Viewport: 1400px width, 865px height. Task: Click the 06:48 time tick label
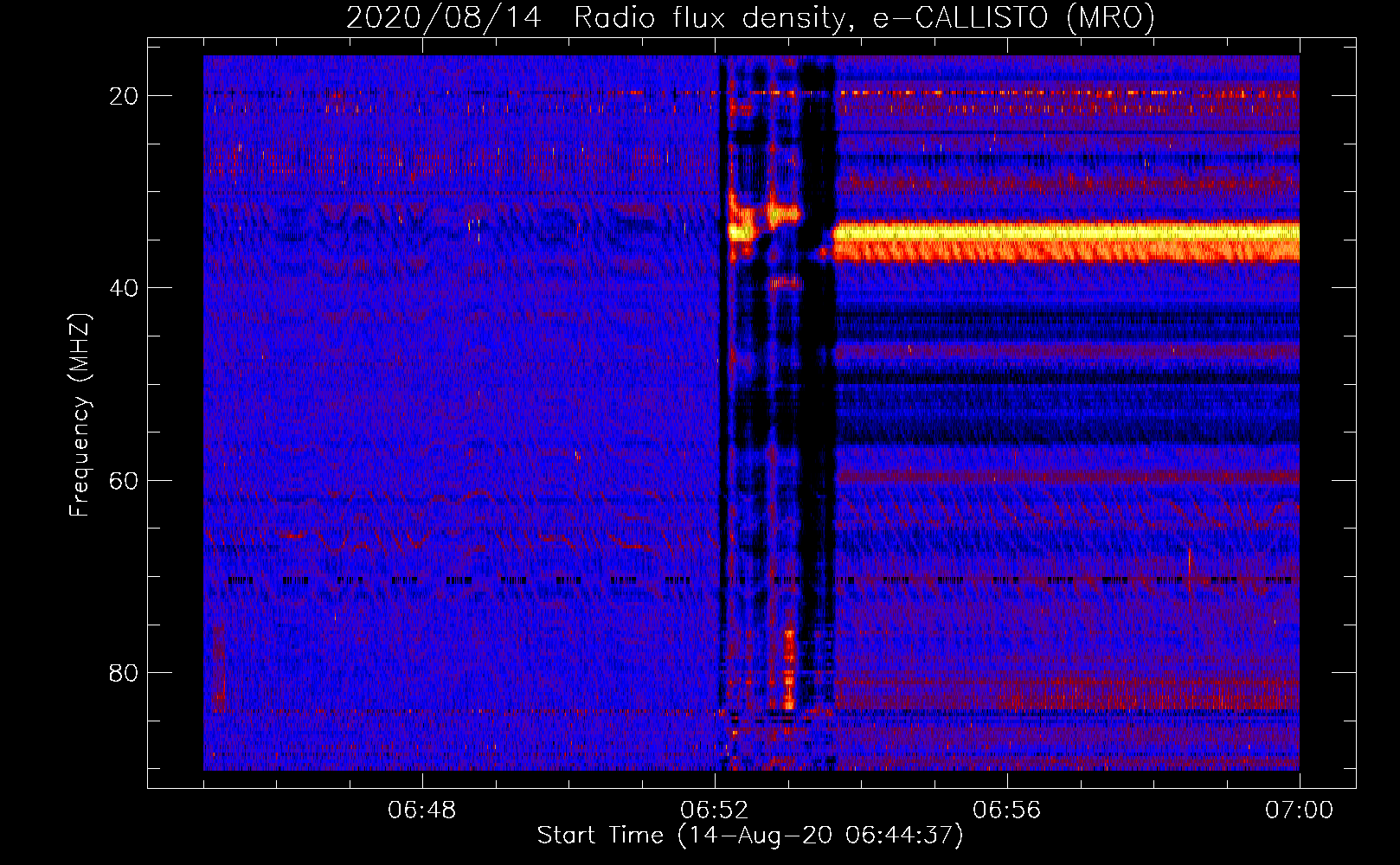click(x=422, y=811)
